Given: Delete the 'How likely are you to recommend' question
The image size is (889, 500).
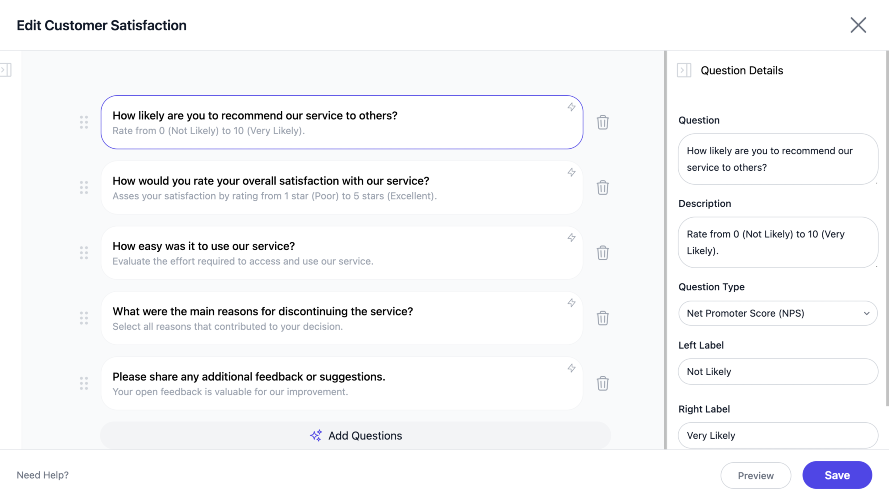Looking at the screenshot, I should click(x=603, y=122).
